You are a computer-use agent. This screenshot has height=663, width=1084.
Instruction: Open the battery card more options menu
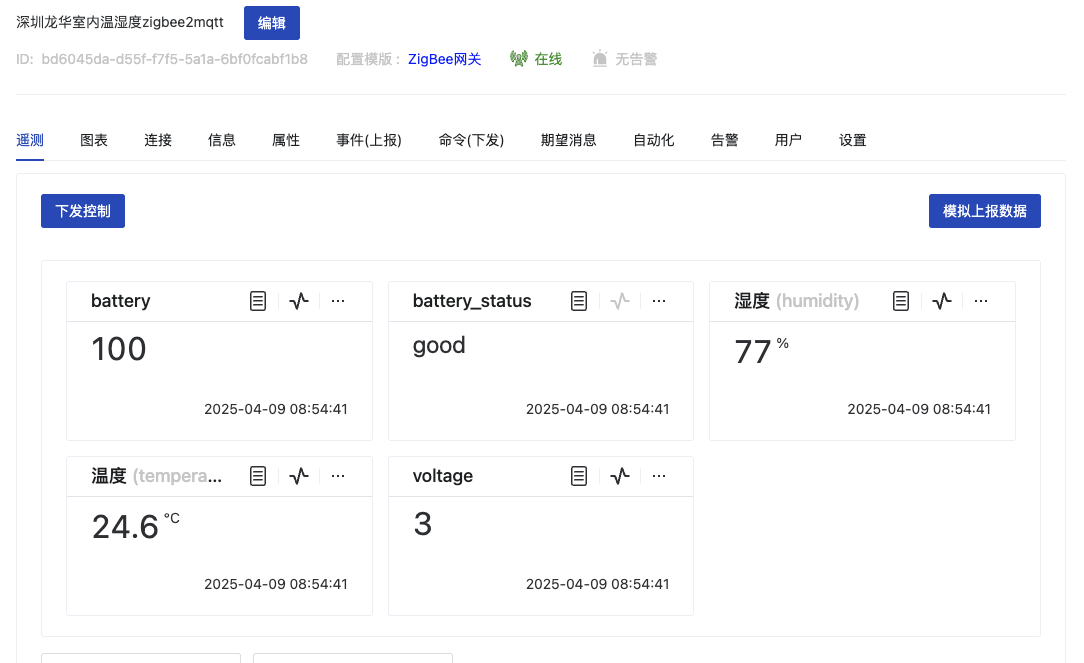click(x=338, y=301)
